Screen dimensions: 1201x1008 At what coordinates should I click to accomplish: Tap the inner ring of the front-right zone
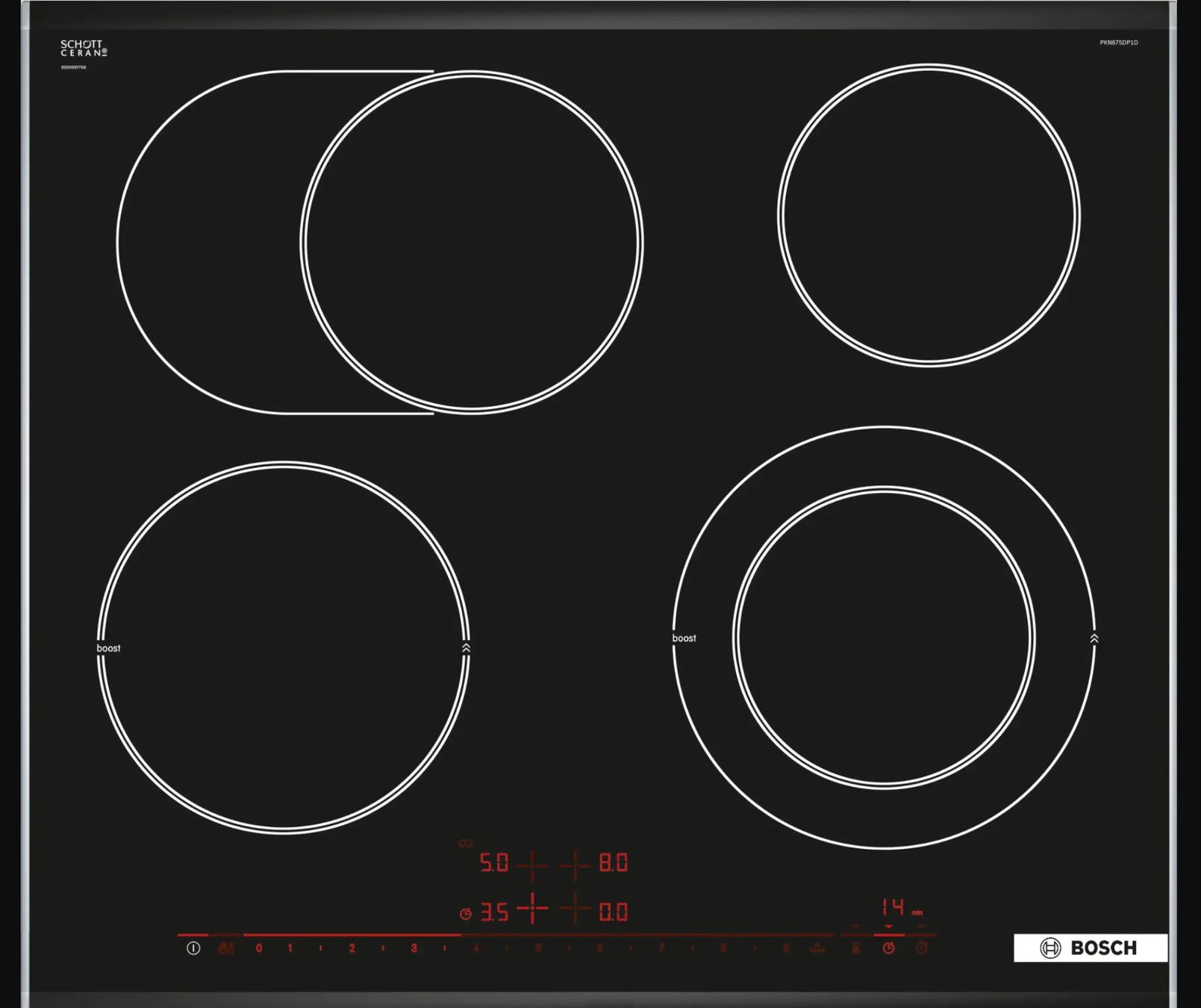[884, 638]
